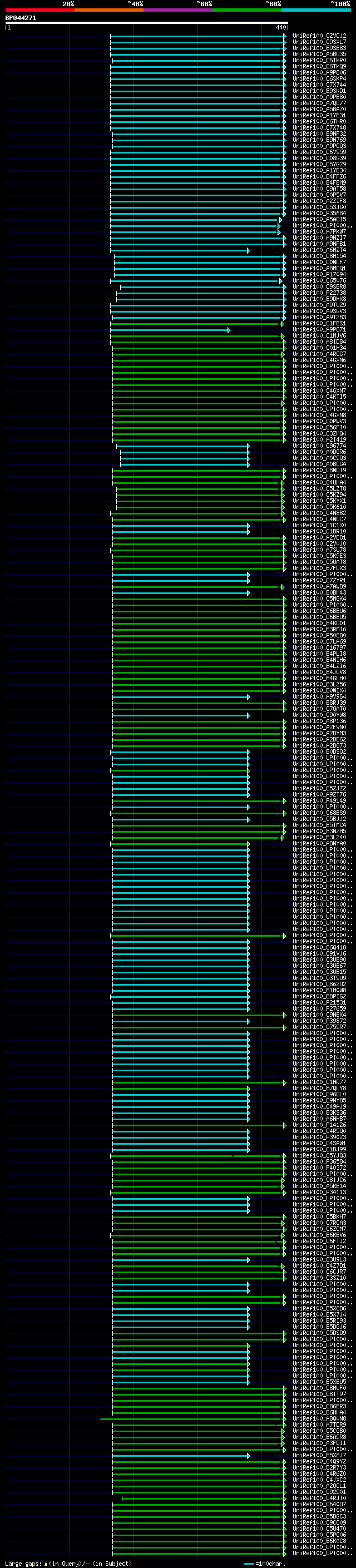Select the UniRef100_A9NRB1 label

click(x=319, y=244)
